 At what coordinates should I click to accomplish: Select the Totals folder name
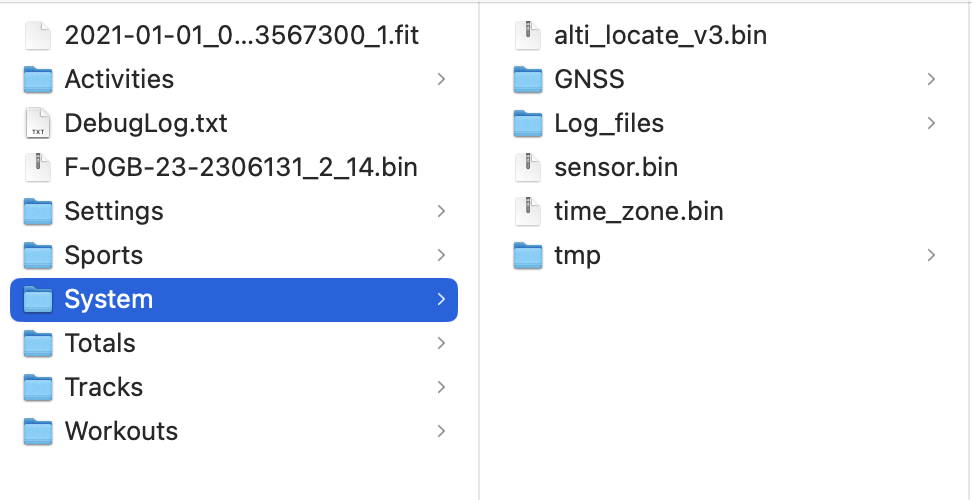coord(100,343)
